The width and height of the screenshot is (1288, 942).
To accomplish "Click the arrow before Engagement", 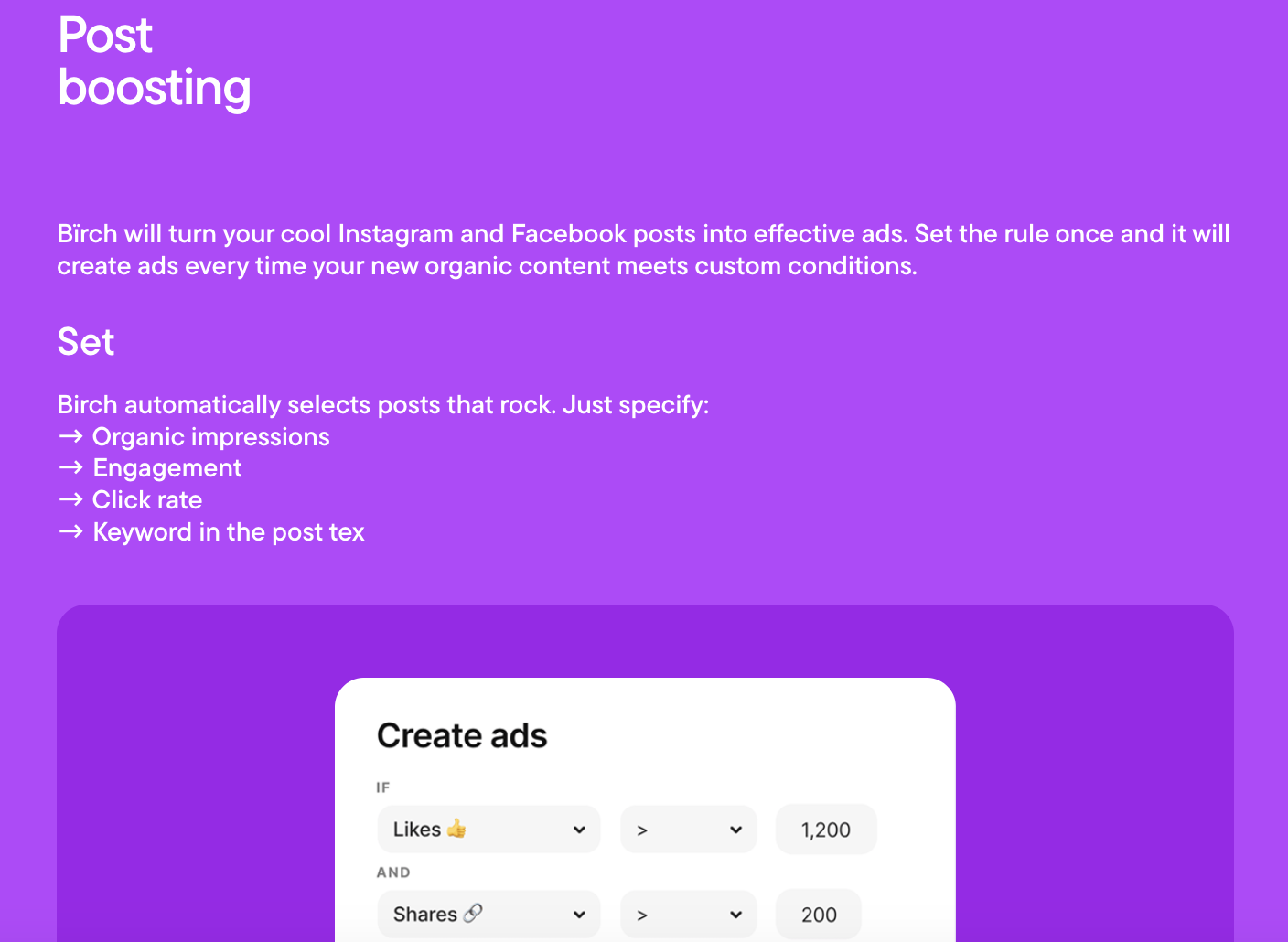I will [70, 467].
